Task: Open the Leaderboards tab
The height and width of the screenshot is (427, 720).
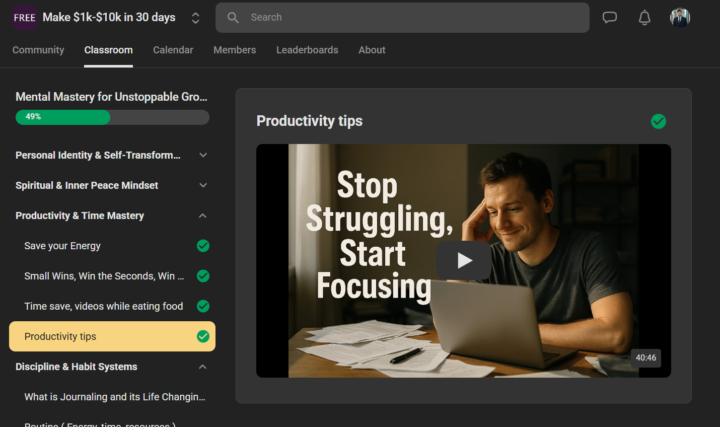Action: click(307, 50)
